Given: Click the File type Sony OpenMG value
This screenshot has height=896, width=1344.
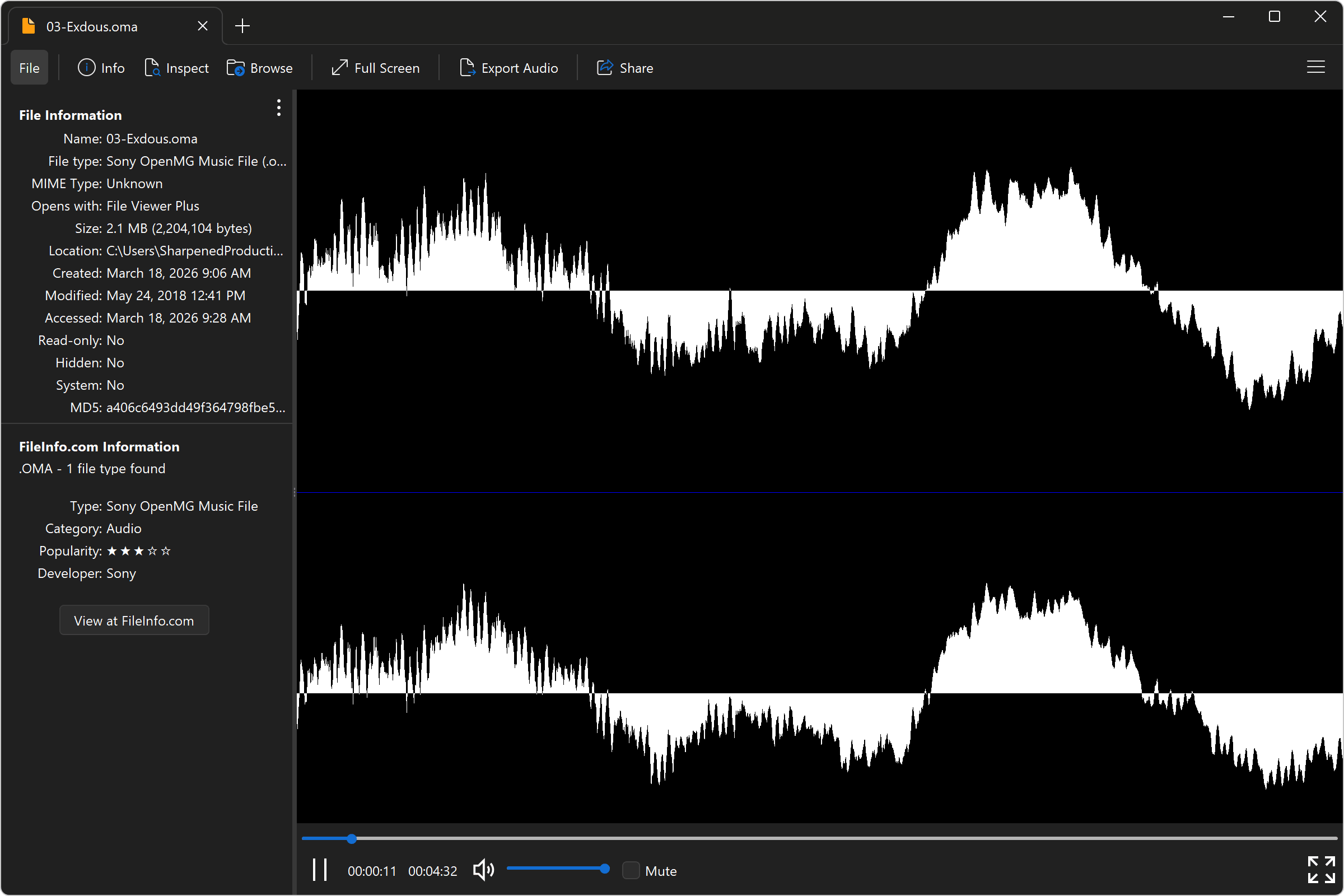Looking at the screenshot, I should tap(197, 161).
